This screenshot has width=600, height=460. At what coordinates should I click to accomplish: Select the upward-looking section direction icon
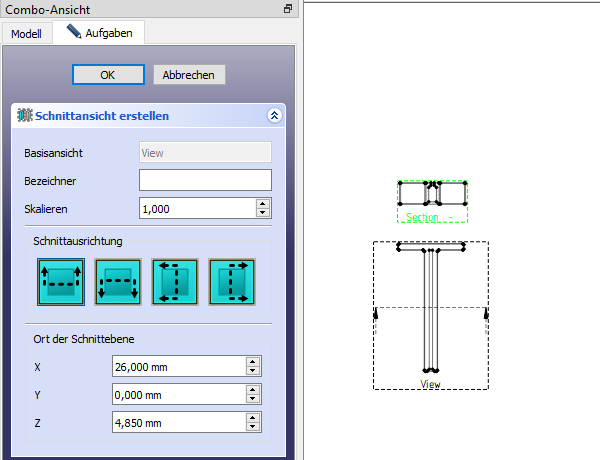pos(59,282)
